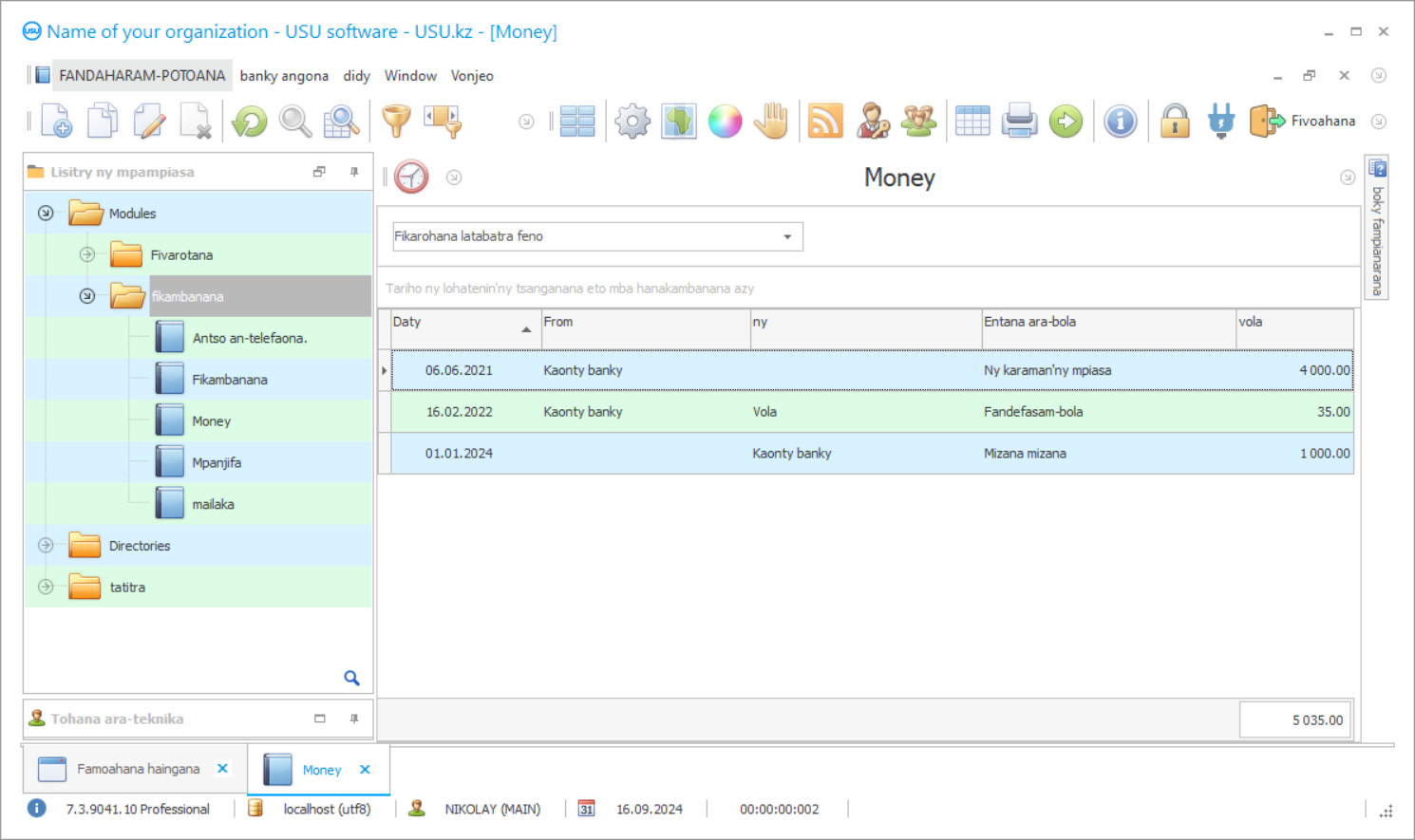The height and width of the screenshot is (840, 1415).
Task: Select the 01.01.2024 row date
Action: click(459, 454)
